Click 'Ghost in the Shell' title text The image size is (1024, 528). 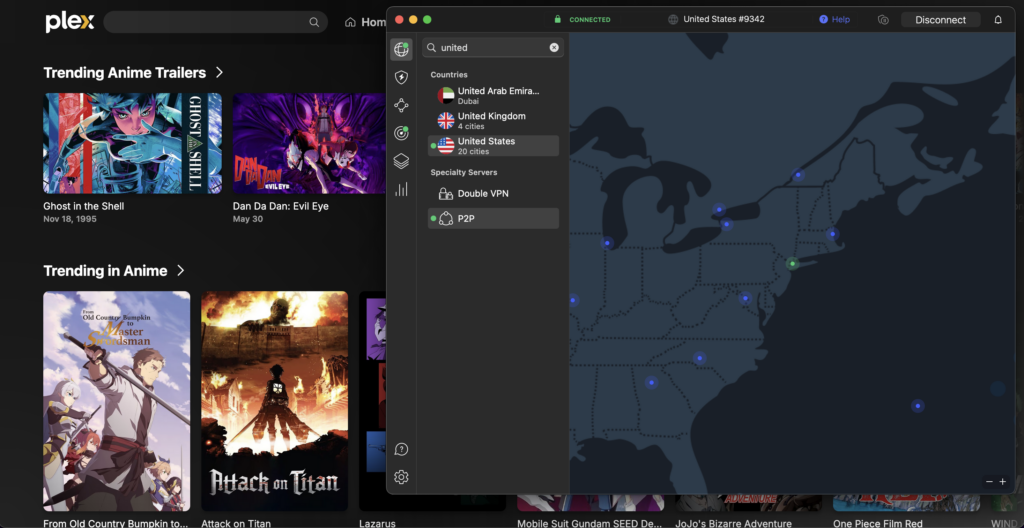coord(84,206)
